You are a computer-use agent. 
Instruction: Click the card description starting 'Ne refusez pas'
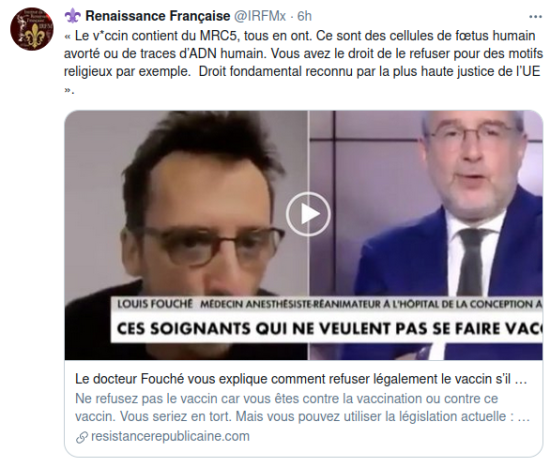(x=302, y=407)
